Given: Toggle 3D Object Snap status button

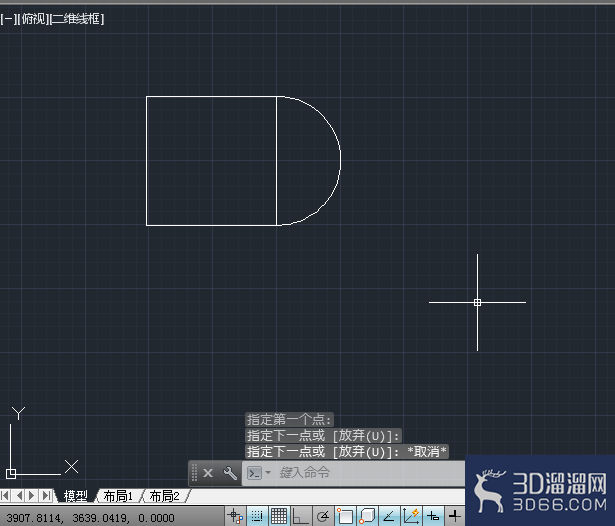Looking at the screenshot, I should tap(367, 516).
